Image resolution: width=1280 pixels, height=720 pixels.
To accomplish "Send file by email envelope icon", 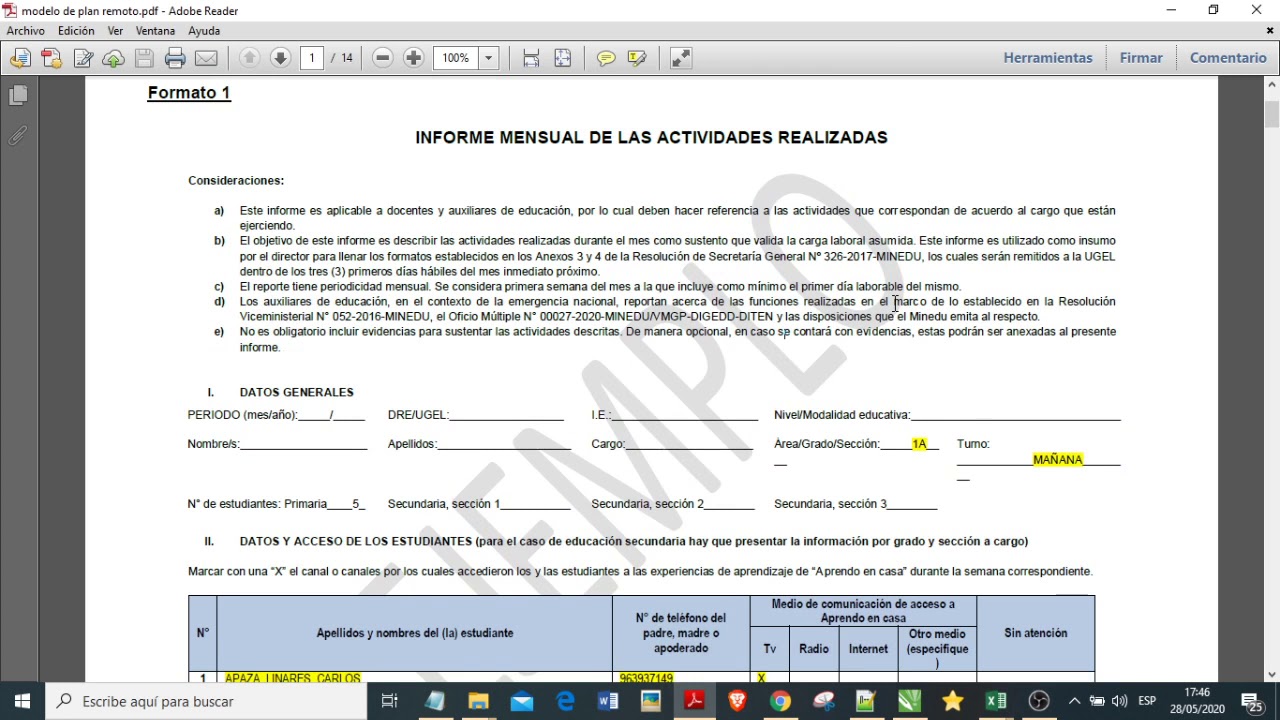I will 206,58.
